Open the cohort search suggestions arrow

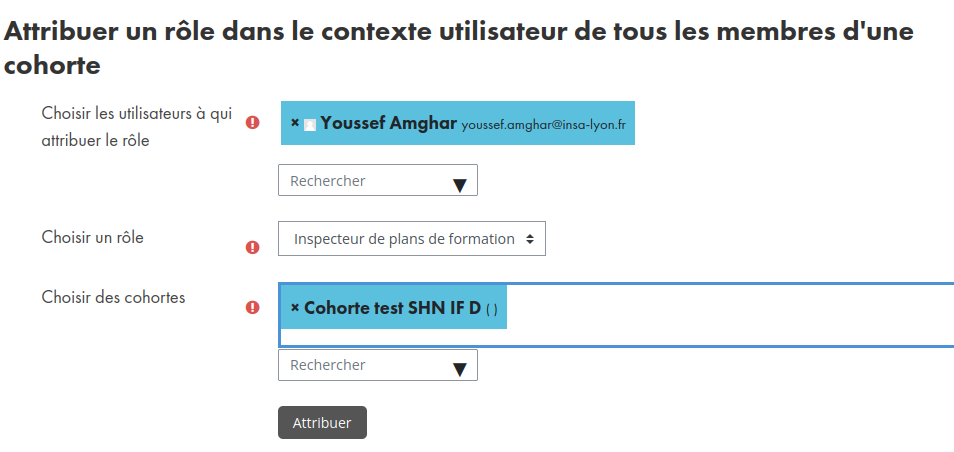(x=460, y=369)
